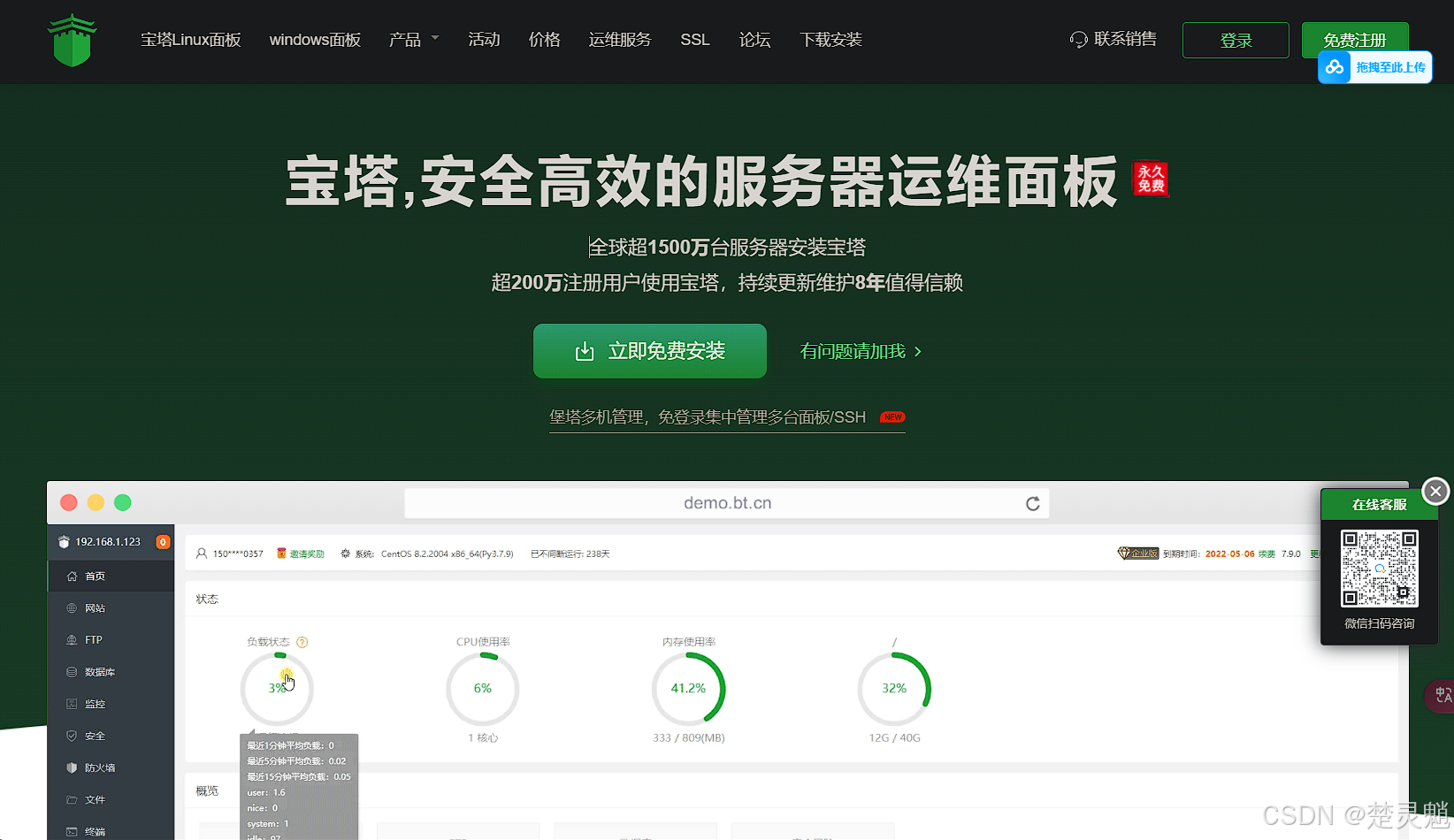
Task: Open the 宝塔Linux面板 menu item
Action: tap(191, 40)
